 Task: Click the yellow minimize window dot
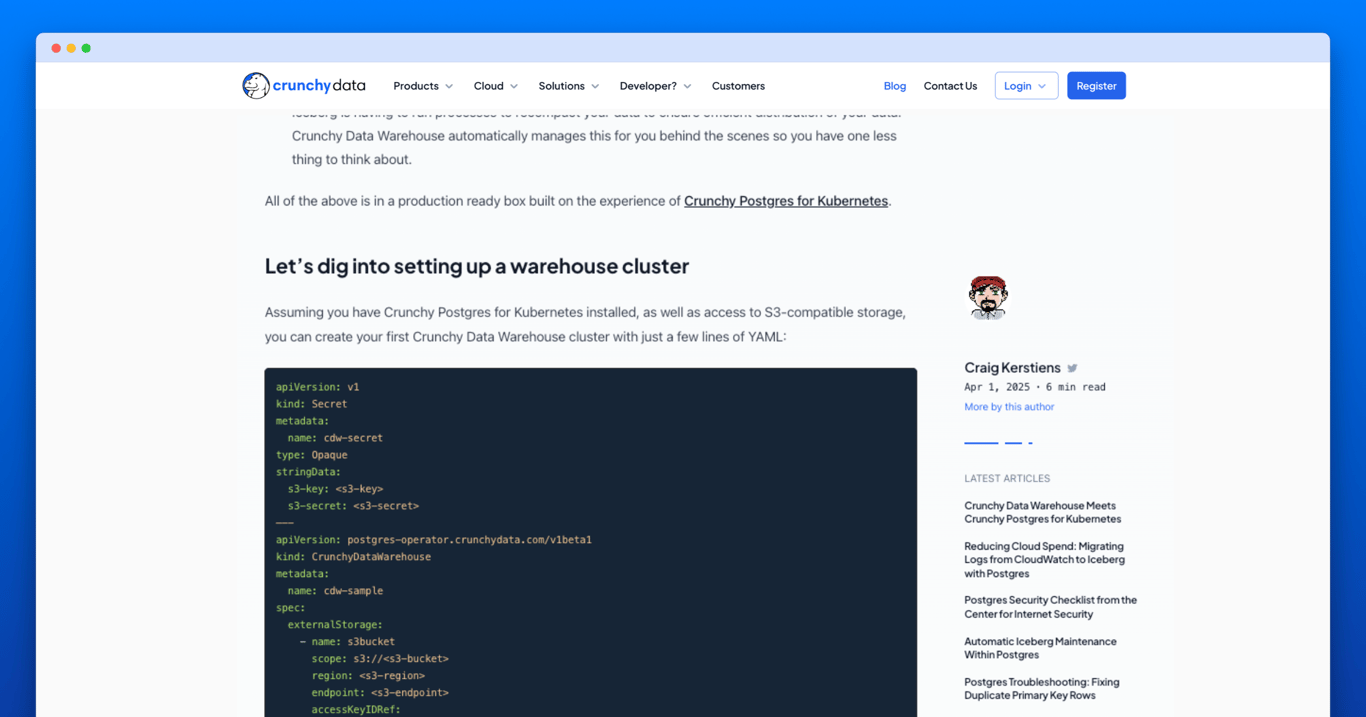71,48
